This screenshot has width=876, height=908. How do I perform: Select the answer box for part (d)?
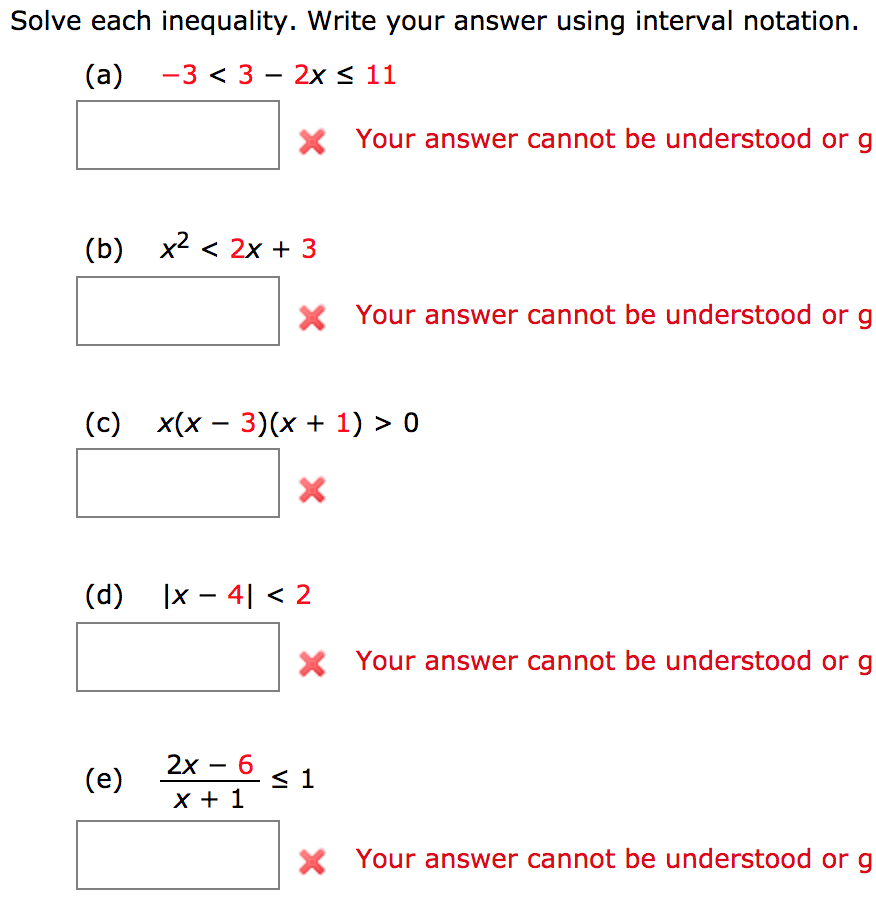click(x=177, y=657)
